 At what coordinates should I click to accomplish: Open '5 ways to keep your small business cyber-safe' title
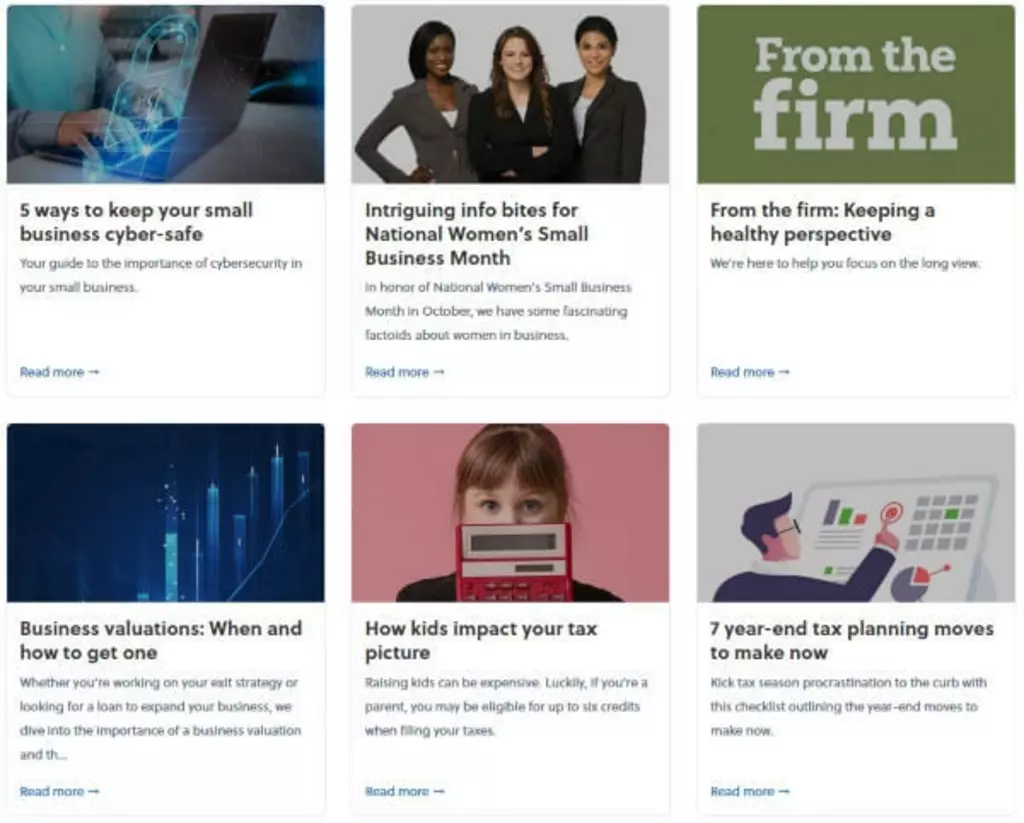pos(136,222)
